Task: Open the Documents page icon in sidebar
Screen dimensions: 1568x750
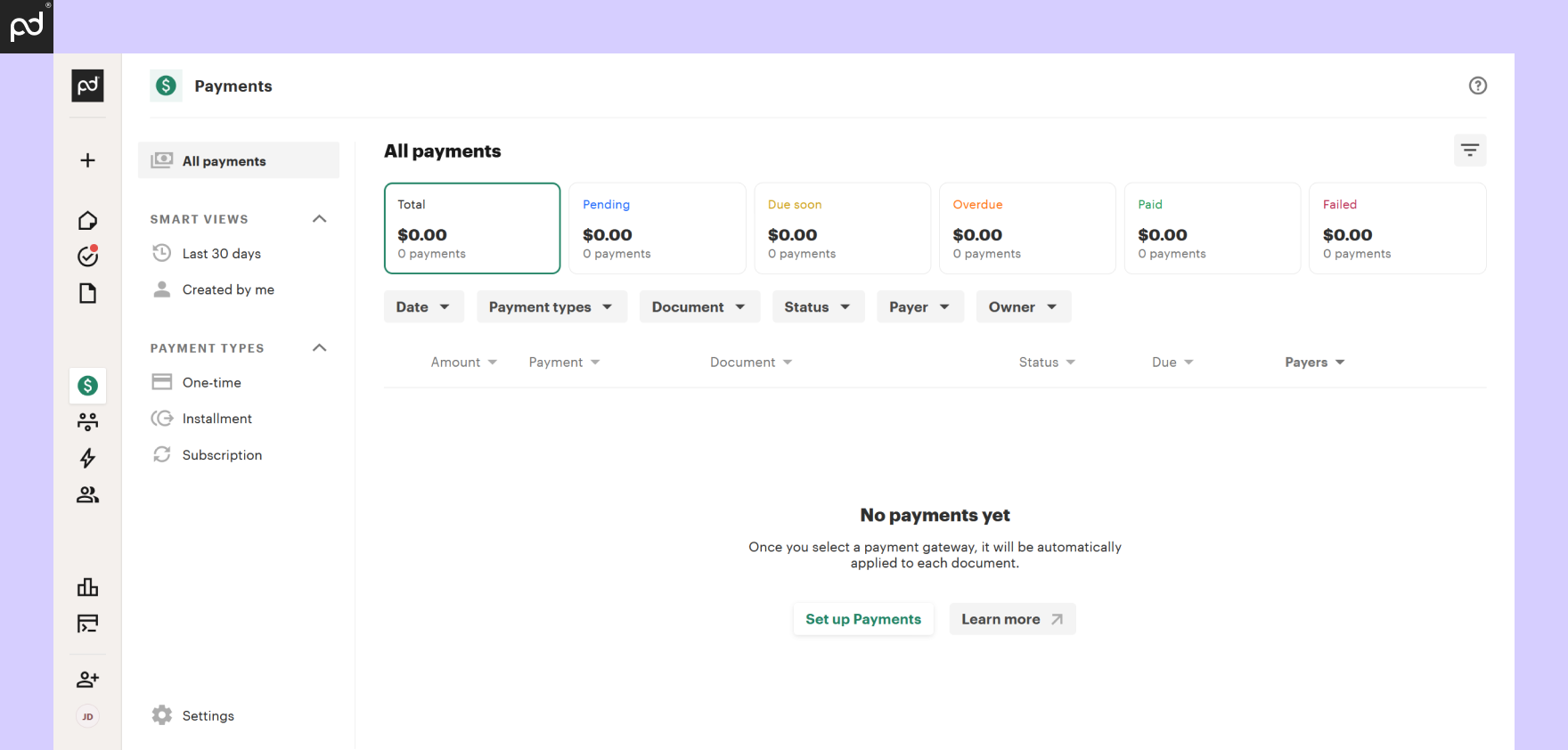Action: click(87, 293)
